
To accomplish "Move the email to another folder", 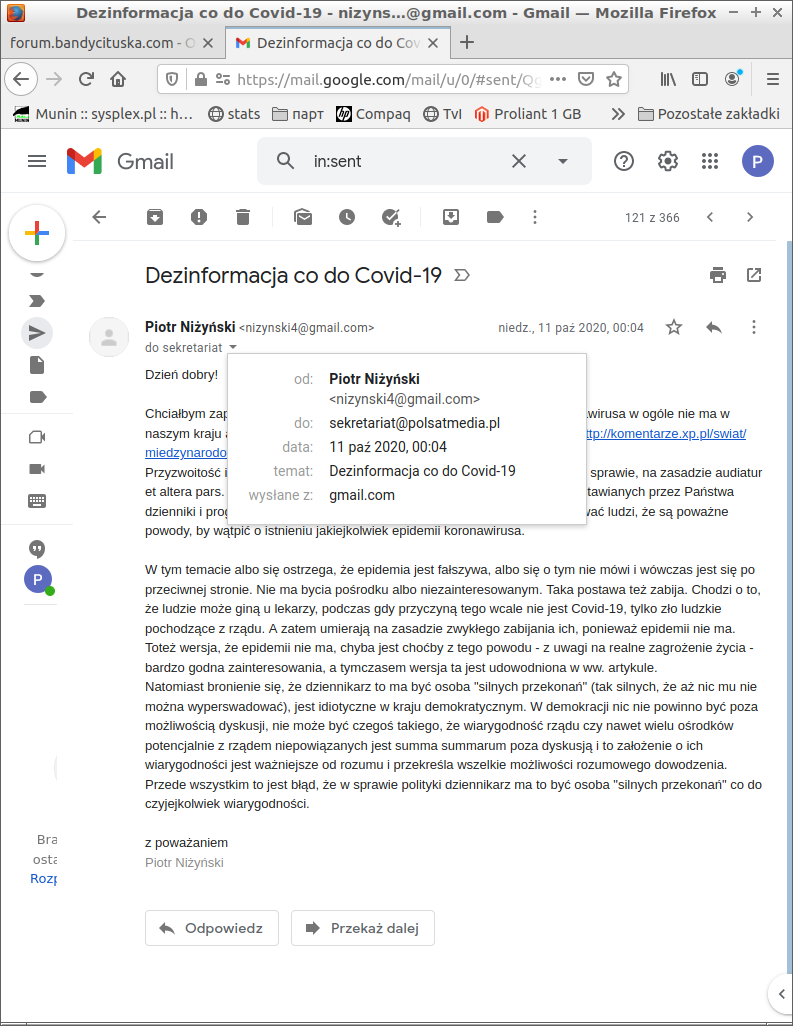I will 451,217.
